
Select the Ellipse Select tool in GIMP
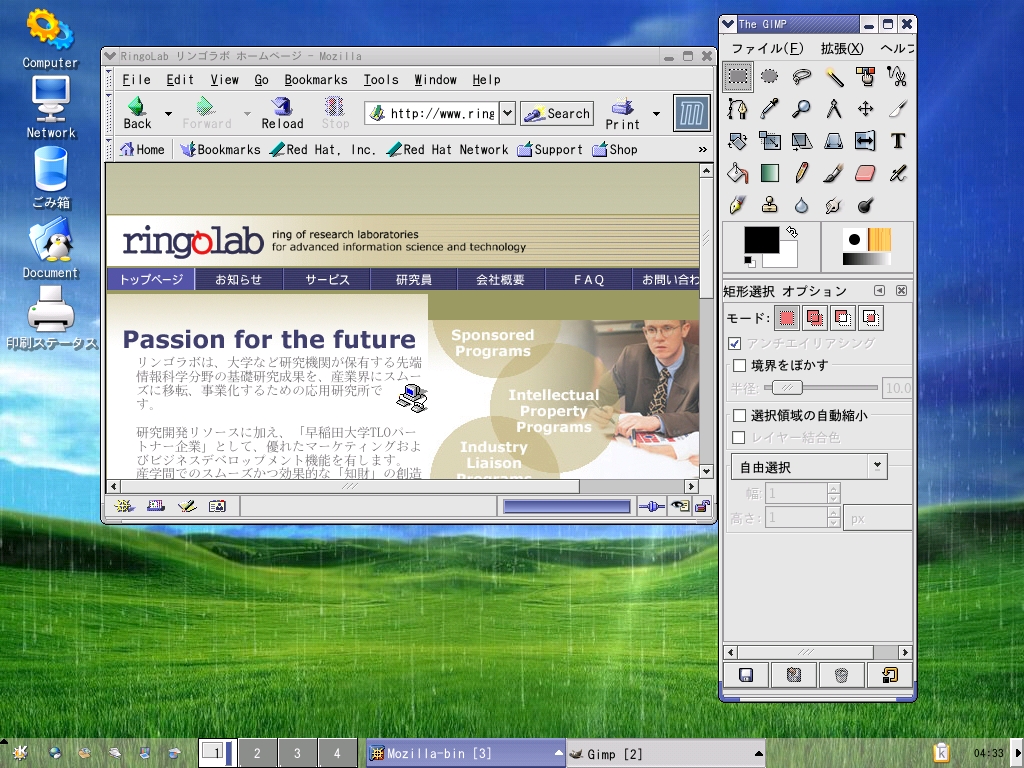770,76
